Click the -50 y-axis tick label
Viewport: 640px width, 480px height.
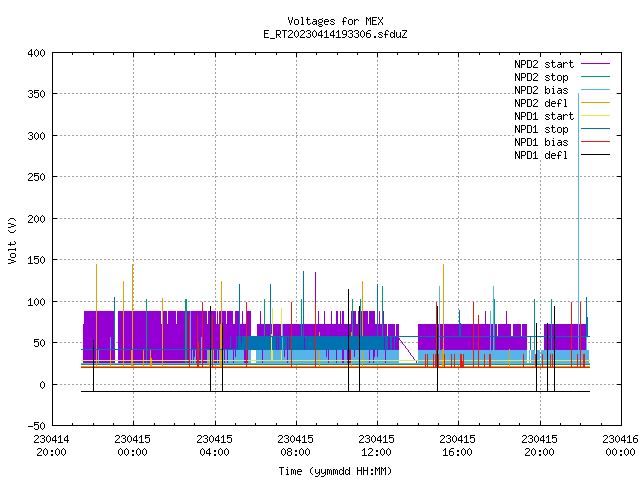click(36, 426)
